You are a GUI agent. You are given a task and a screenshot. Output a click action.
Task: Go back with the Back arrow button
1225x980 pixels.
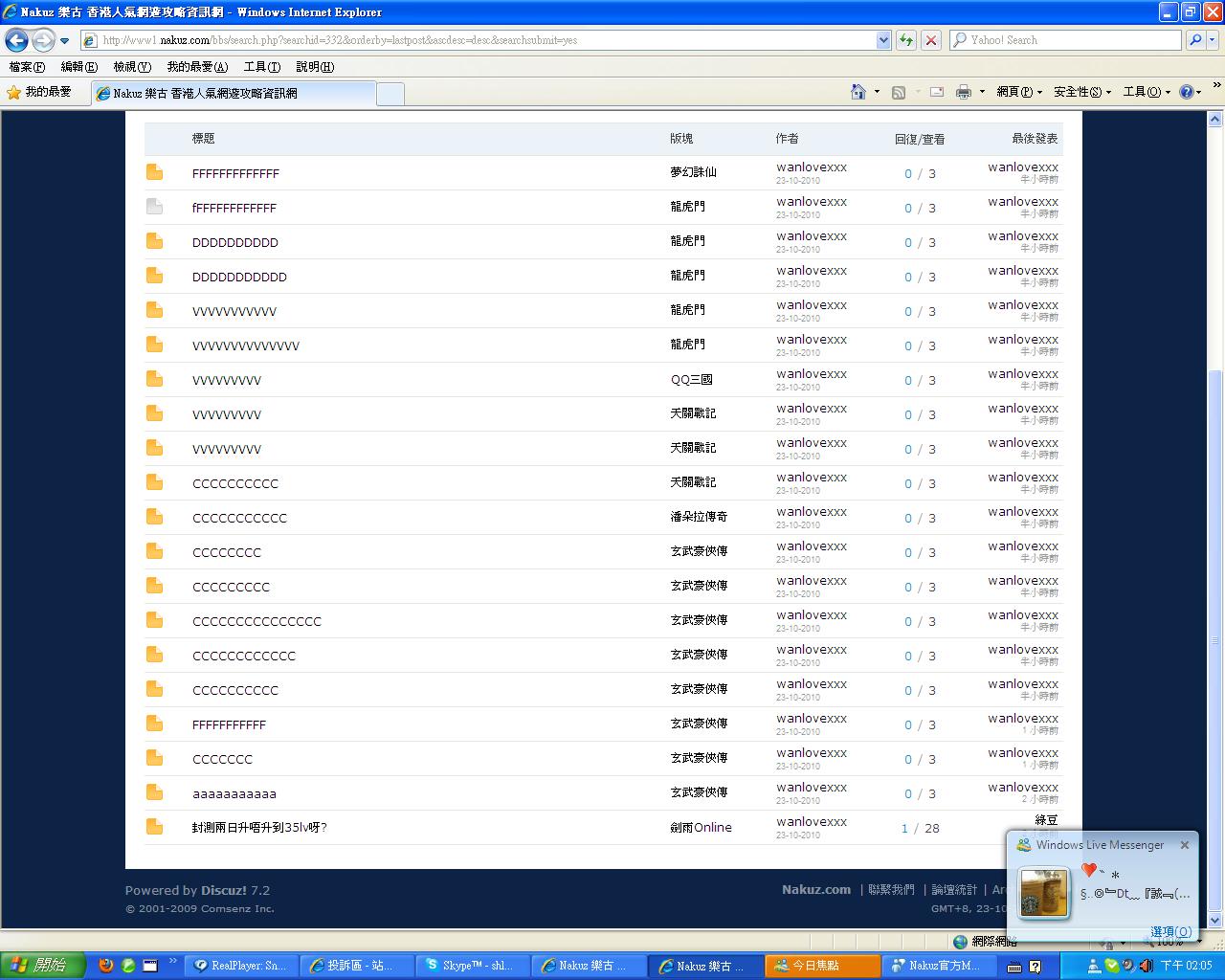click(17, 40)
